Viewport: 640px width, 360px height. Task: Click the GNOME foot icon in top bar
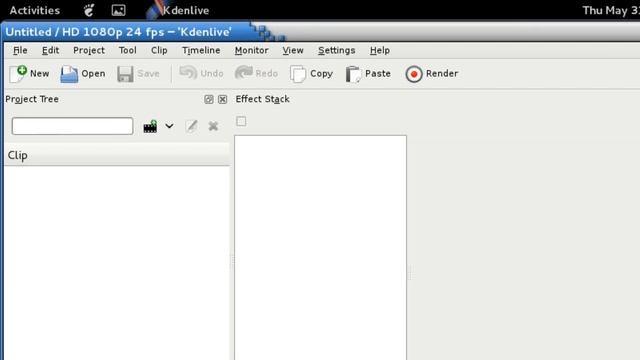[89, 10]
